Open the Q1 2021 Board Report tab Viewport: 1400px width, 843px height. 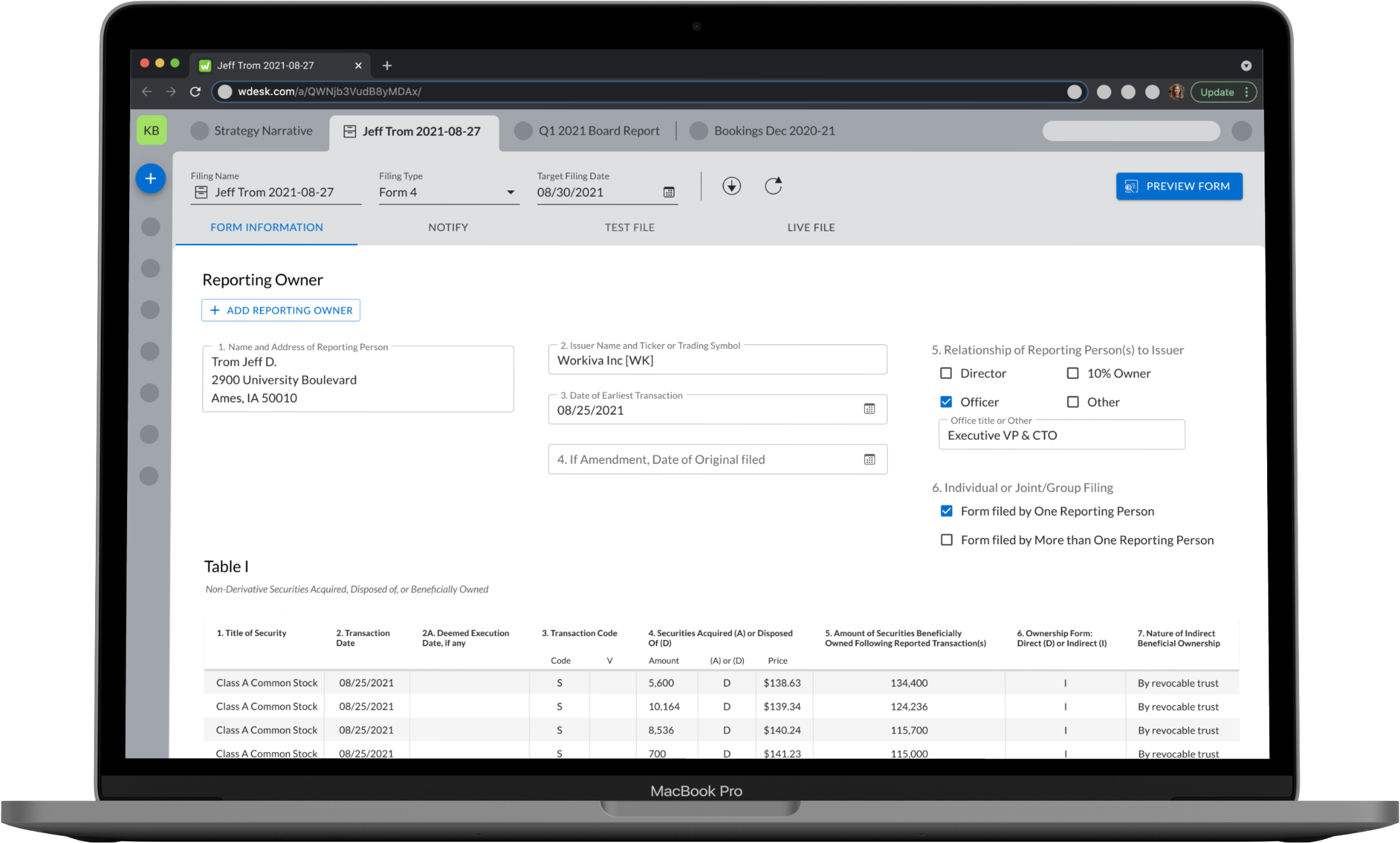point(586,131)
